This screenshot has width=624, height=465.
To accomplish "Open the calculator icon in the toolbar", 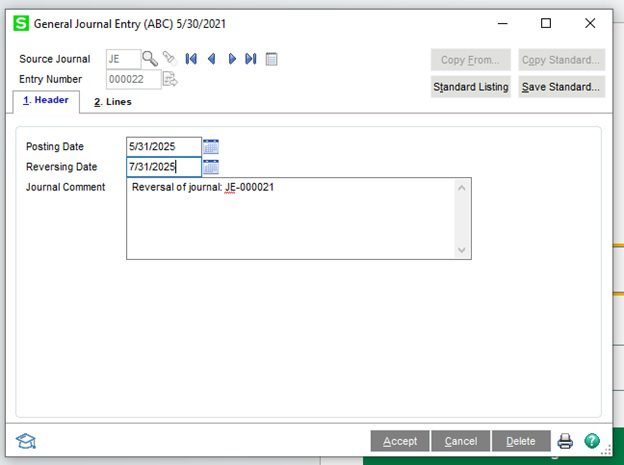I will point(271,59).
